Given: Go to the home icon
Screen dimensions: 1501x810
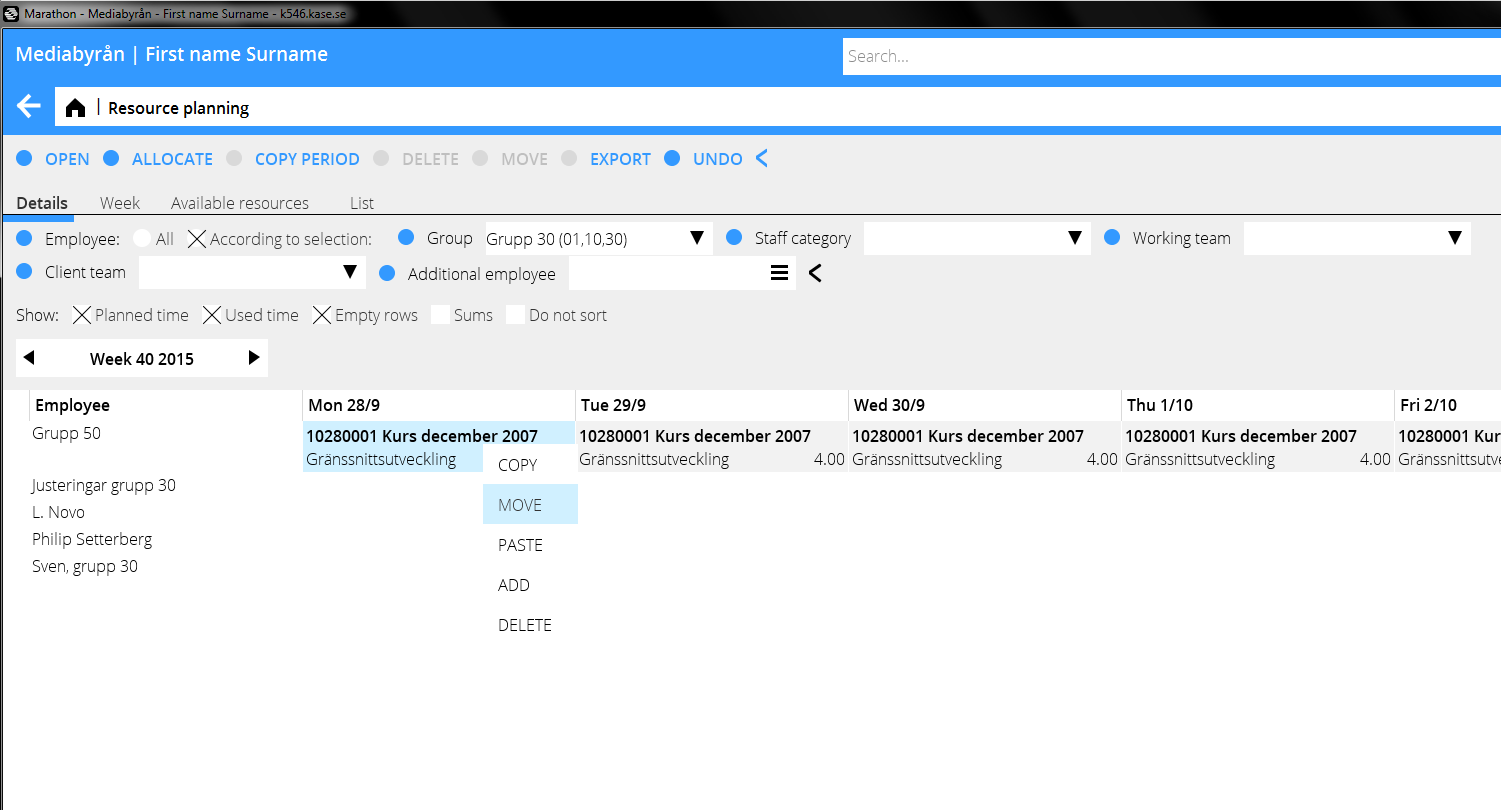Looking at the screenshot, I should pos(75,108).
